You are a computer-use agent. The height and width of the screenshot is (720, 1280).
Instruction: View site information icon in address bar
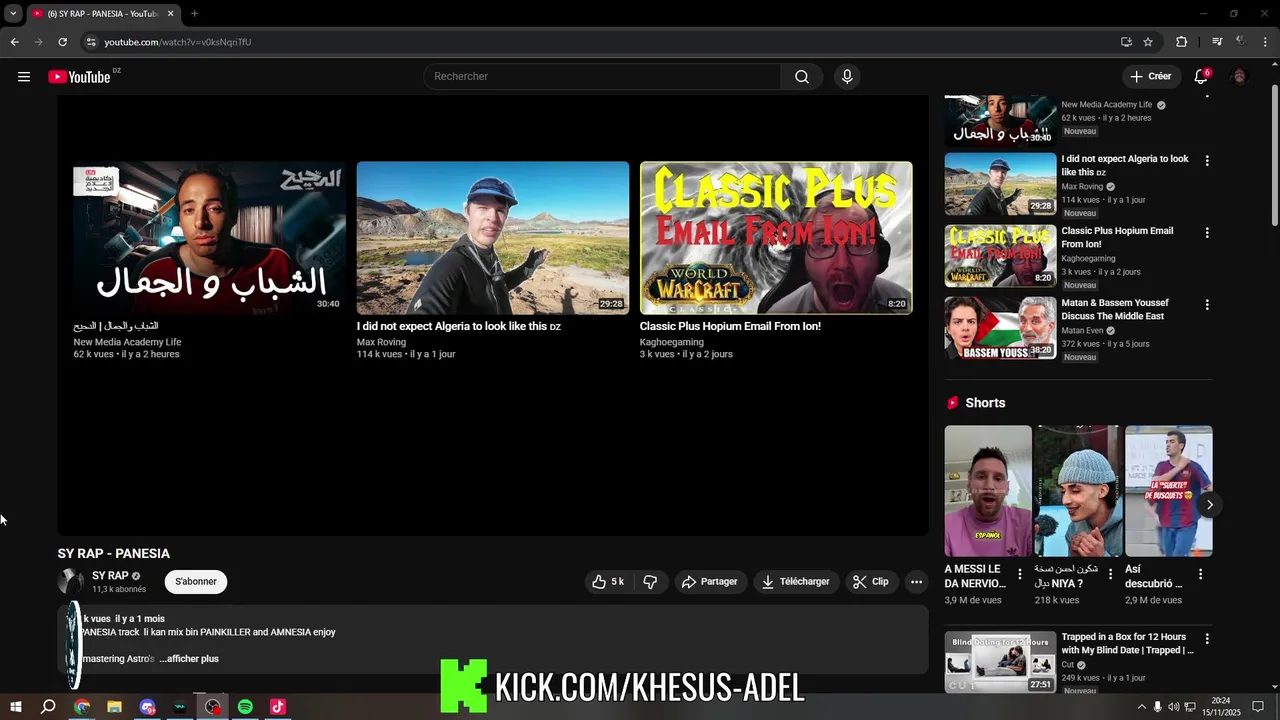pyautogui.click(x=91, y=42)
